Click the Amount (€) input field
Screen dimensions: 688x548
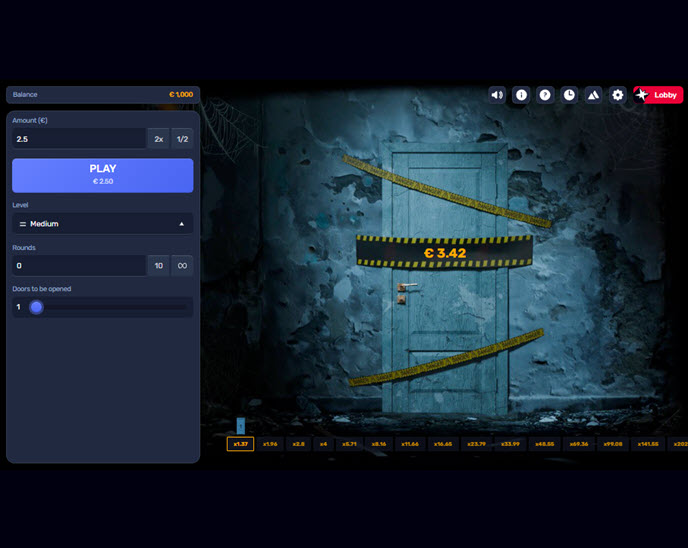78,139
